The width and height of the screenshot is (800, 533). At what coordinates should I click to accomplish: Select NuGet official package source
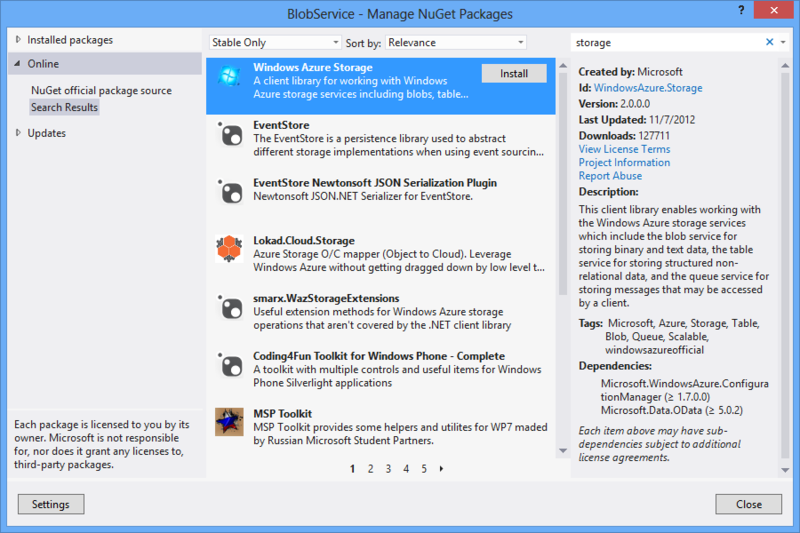tap(101, 90)
